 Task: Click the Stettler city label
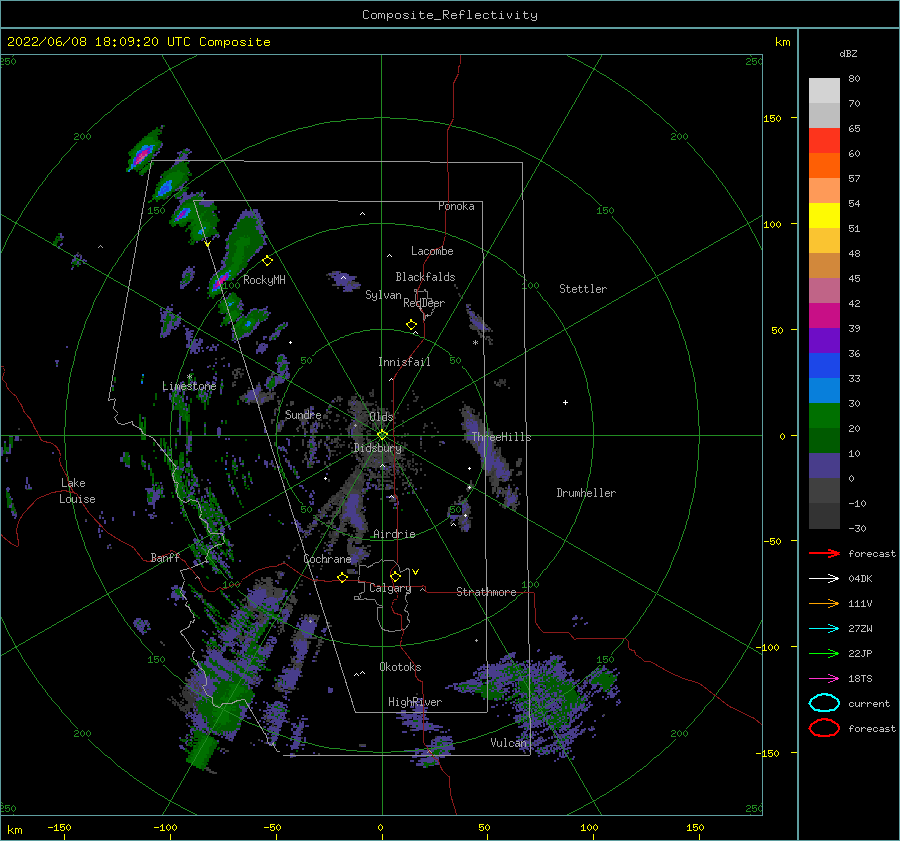click(583, 289)
